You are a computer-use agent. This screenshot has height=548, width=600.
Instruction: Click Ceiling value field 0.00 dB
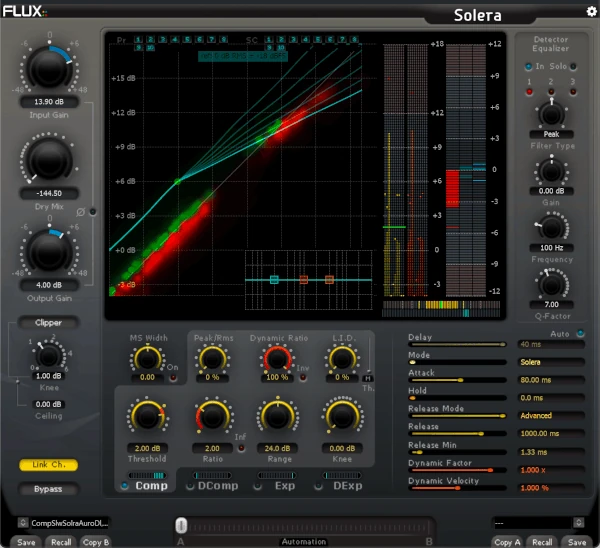tap(49, 404)
